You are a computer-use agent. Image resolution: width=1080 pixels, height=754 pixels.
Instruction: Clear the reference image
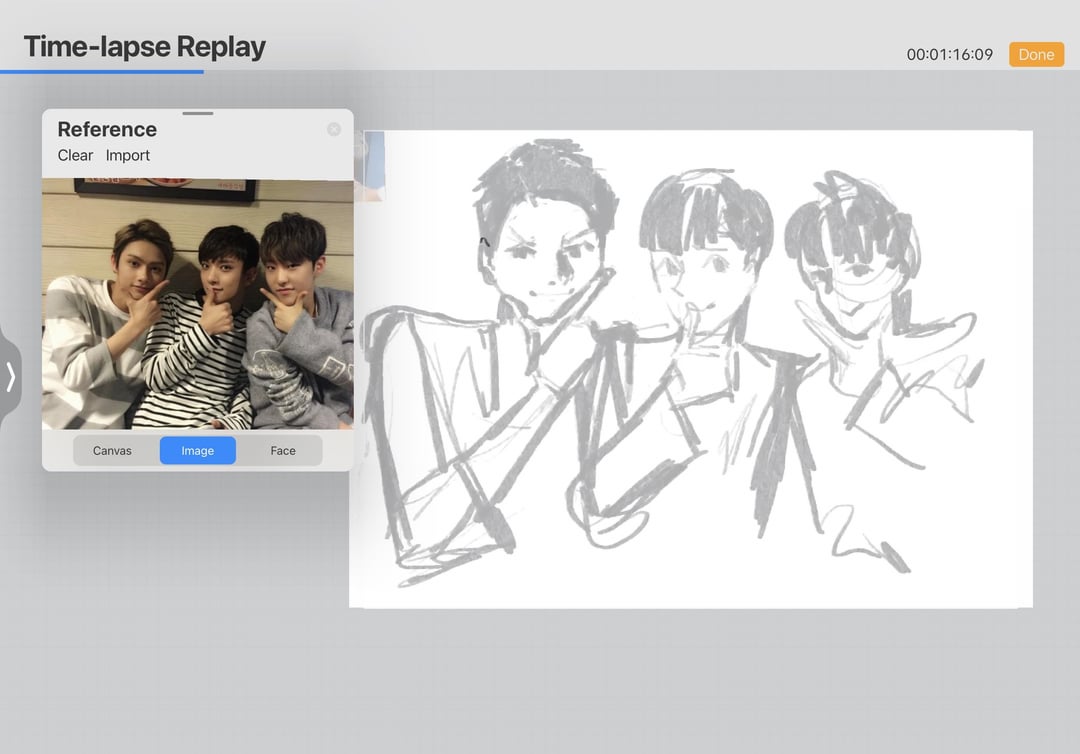(75, 156)
